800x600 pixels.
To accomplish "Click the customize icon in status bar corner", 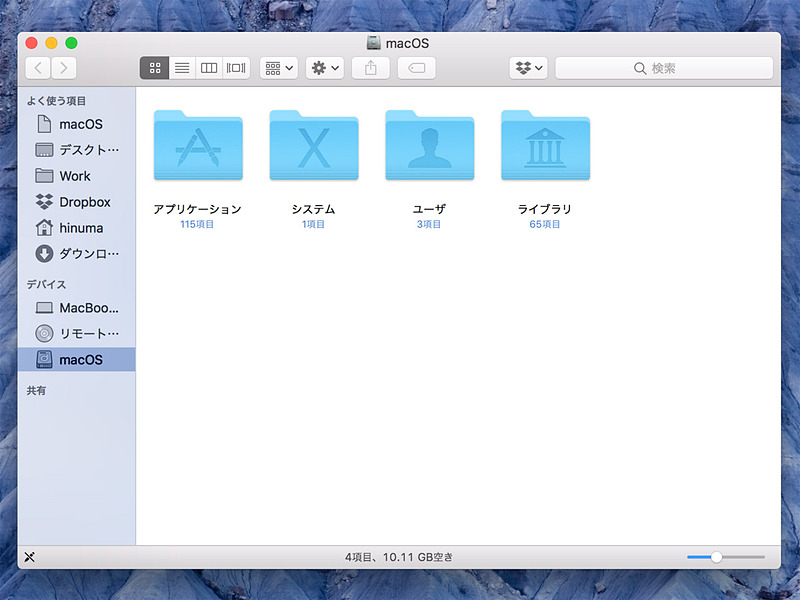I will coord(30,557).
